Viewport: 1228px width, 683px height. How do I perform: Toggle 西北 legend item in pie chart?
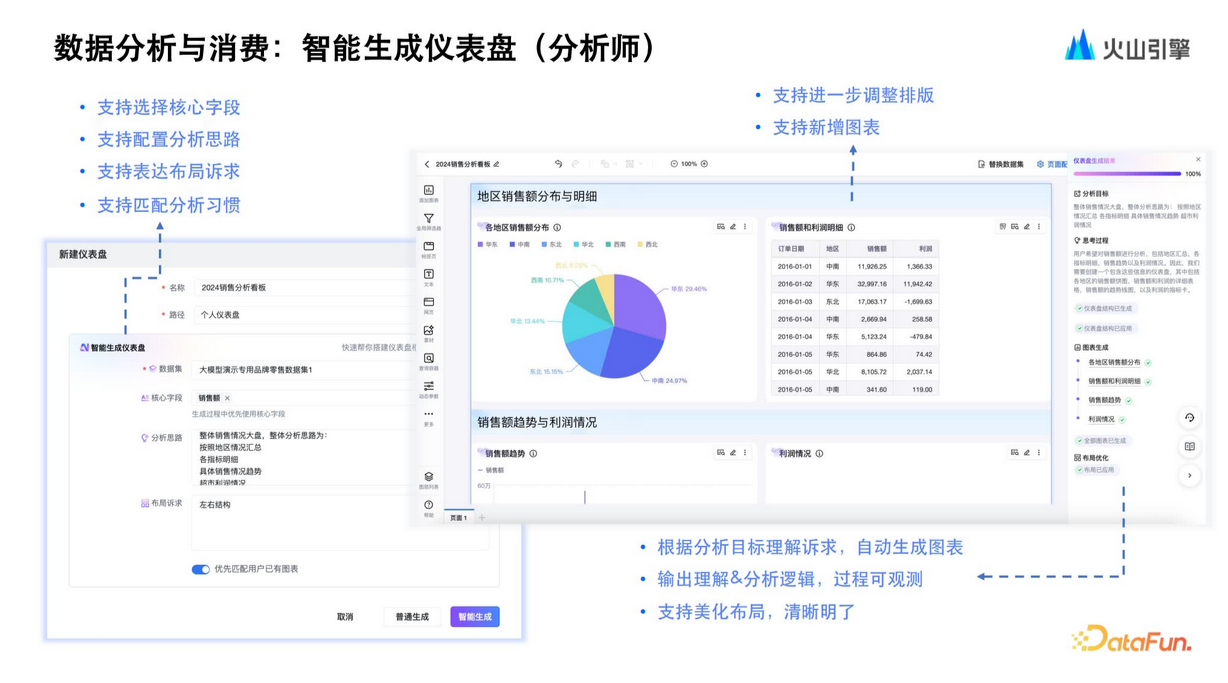(648, 244)
